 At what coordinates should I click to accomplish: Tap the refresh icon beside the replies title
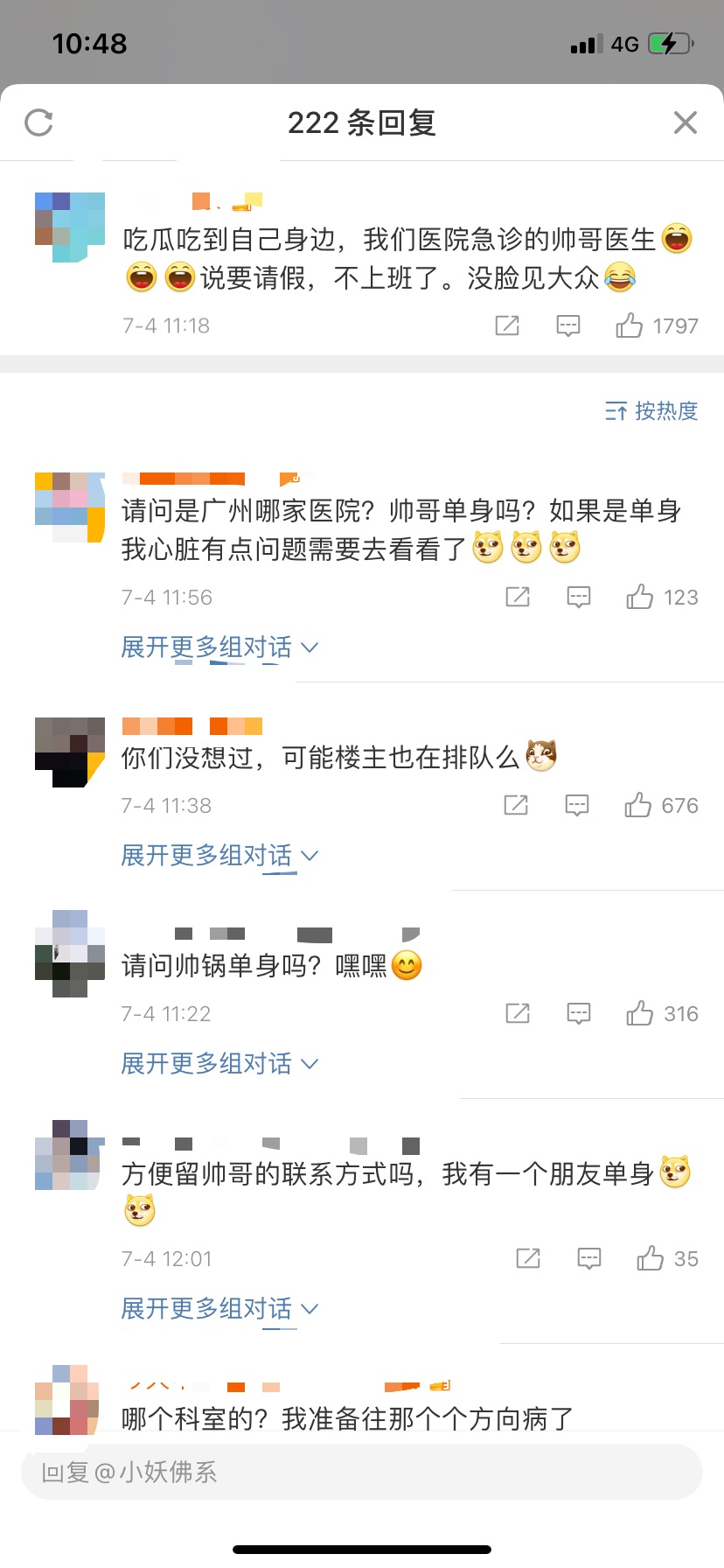(x=38, y=122)
